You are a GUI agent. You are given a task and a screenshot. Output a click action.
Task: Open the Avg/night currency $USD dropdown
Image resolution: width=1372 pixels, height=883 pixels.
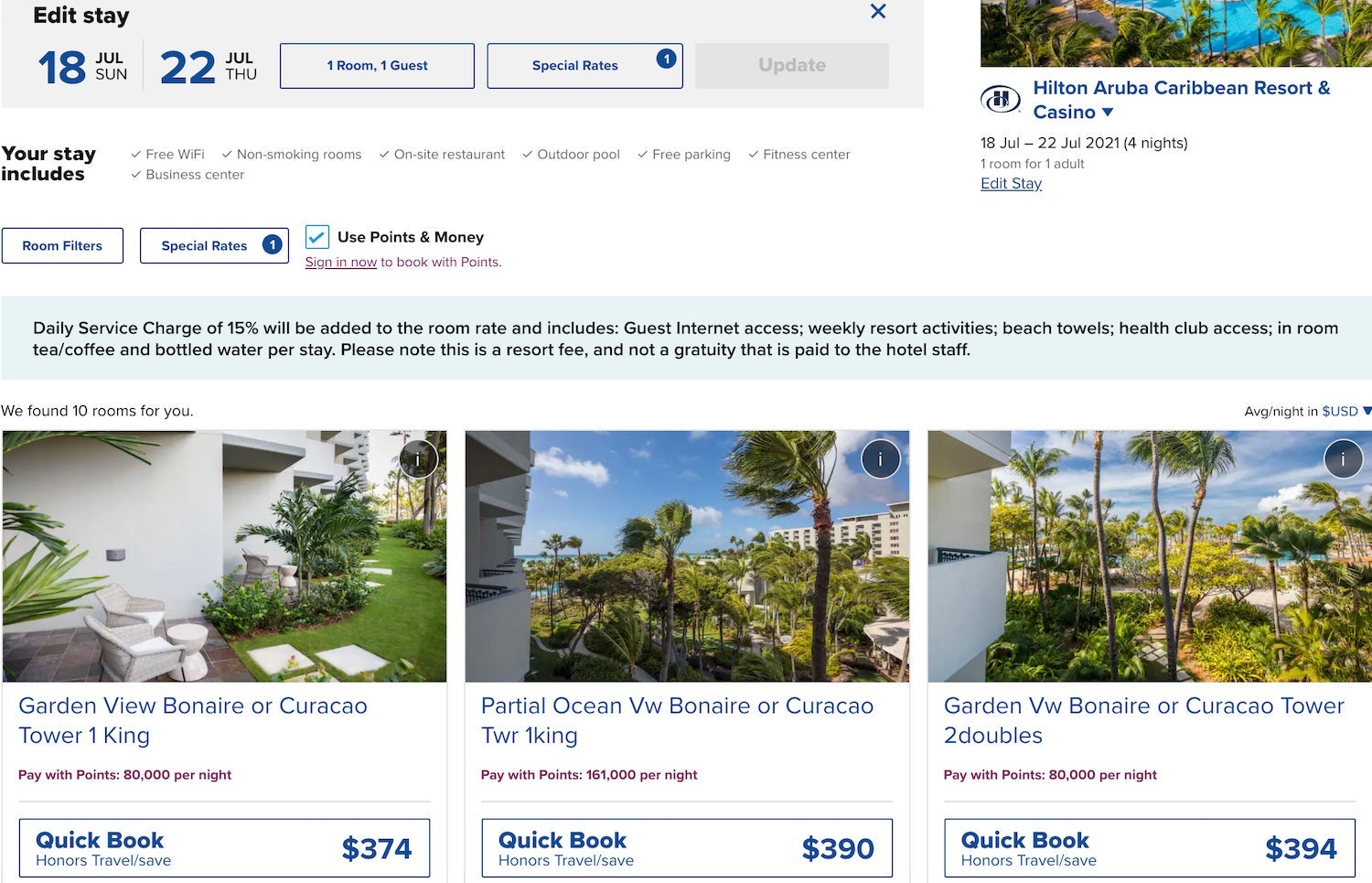[x=1342, y=411]
